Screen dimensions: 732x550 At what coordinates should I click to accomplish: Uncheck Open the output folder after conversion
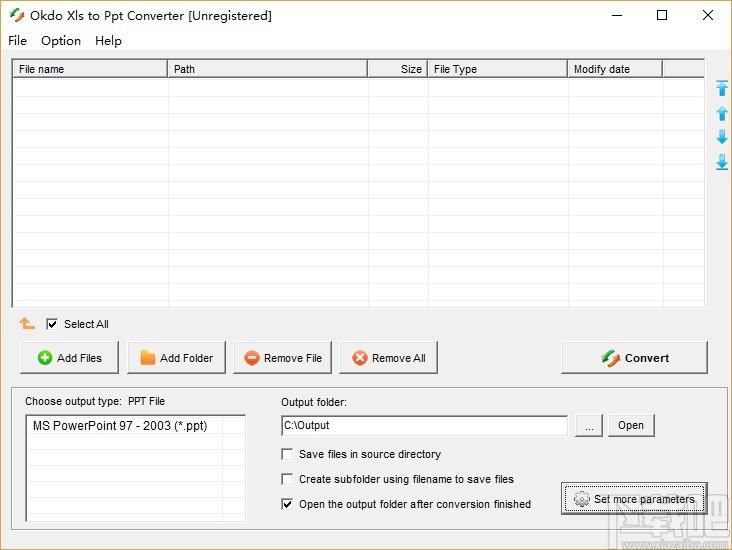tap(287, 504)
